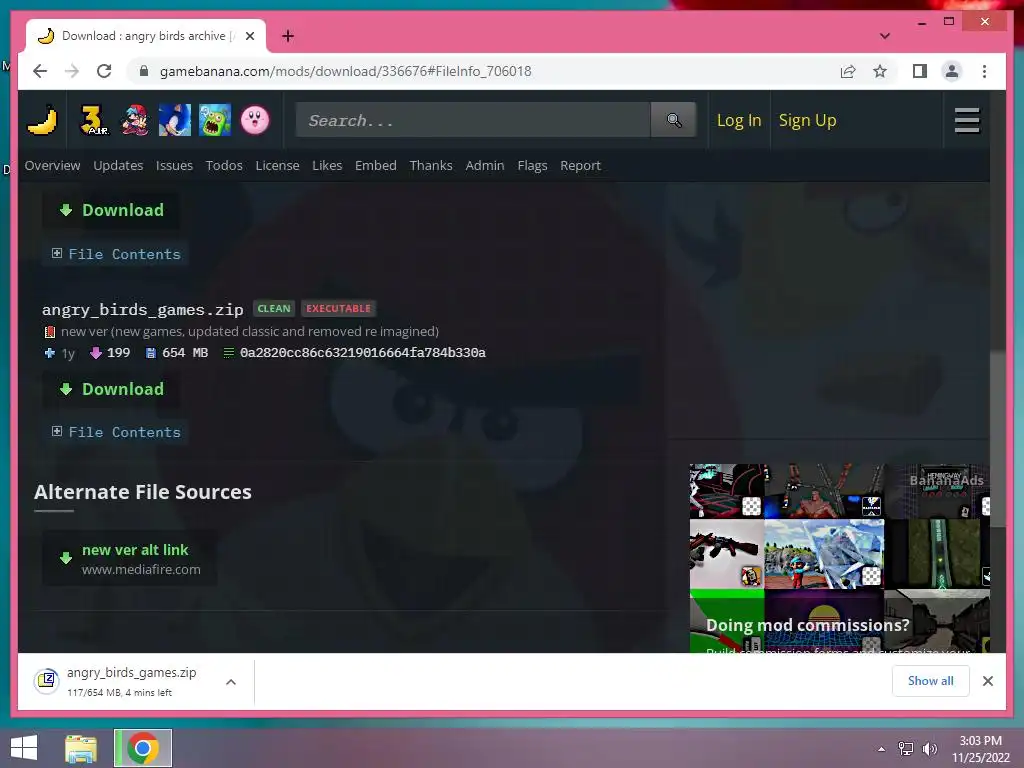This screenshot has width=1024, height=768.
Task: Open a new browser tab
Action: pos(287,36)
